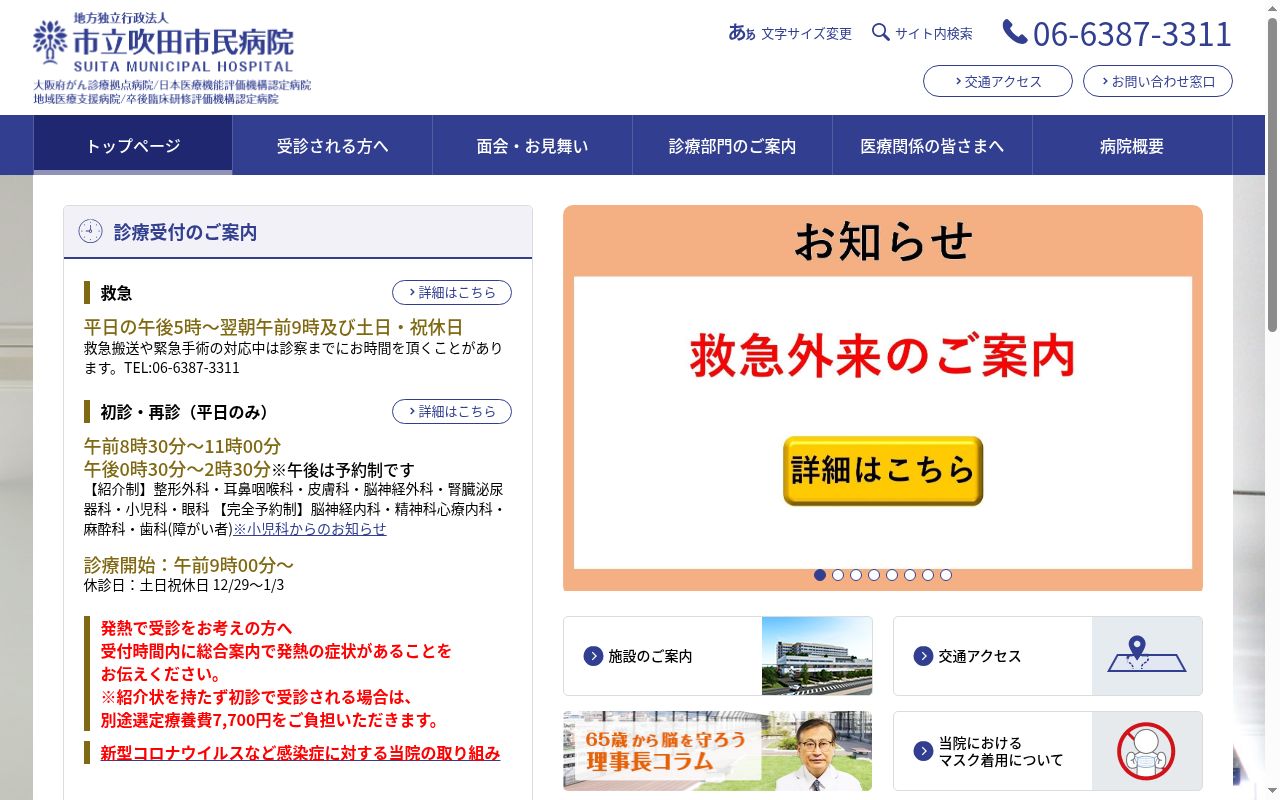
Task: Click the magnifier site search icon
Action: click(x=881, y=32)
